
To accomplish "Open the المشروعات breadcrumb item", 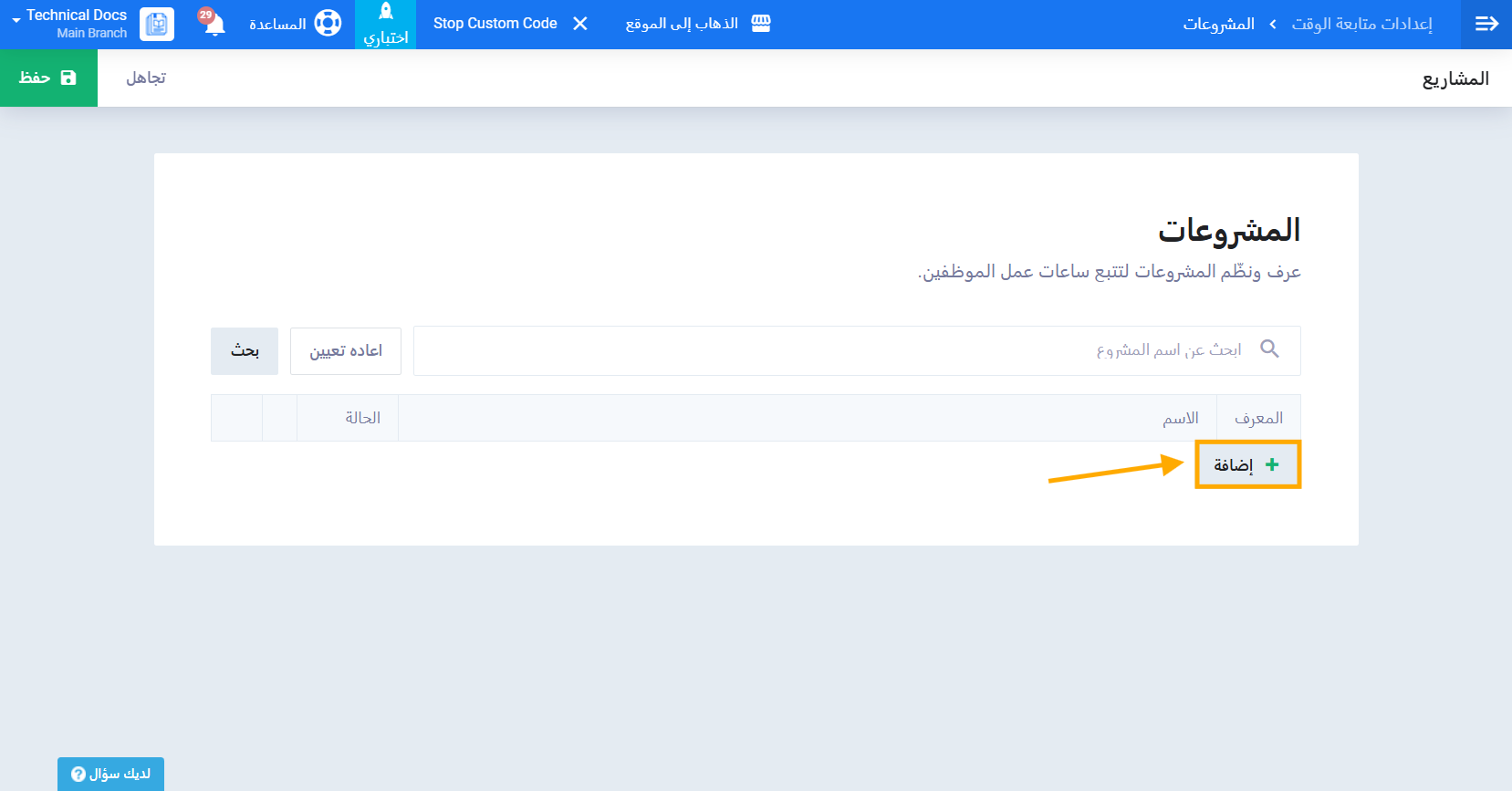I will (x=1218, y=24).
